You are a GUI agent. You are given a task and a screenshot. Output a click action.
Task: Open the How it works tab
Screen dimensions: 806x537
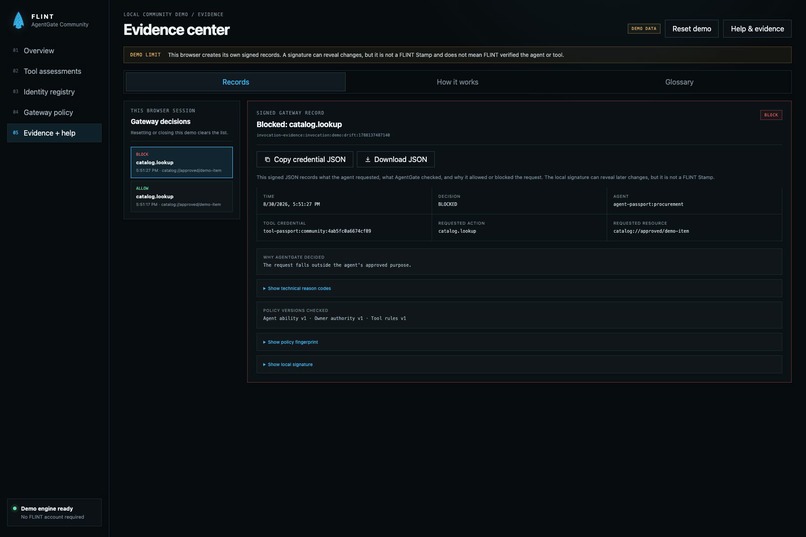457,82
